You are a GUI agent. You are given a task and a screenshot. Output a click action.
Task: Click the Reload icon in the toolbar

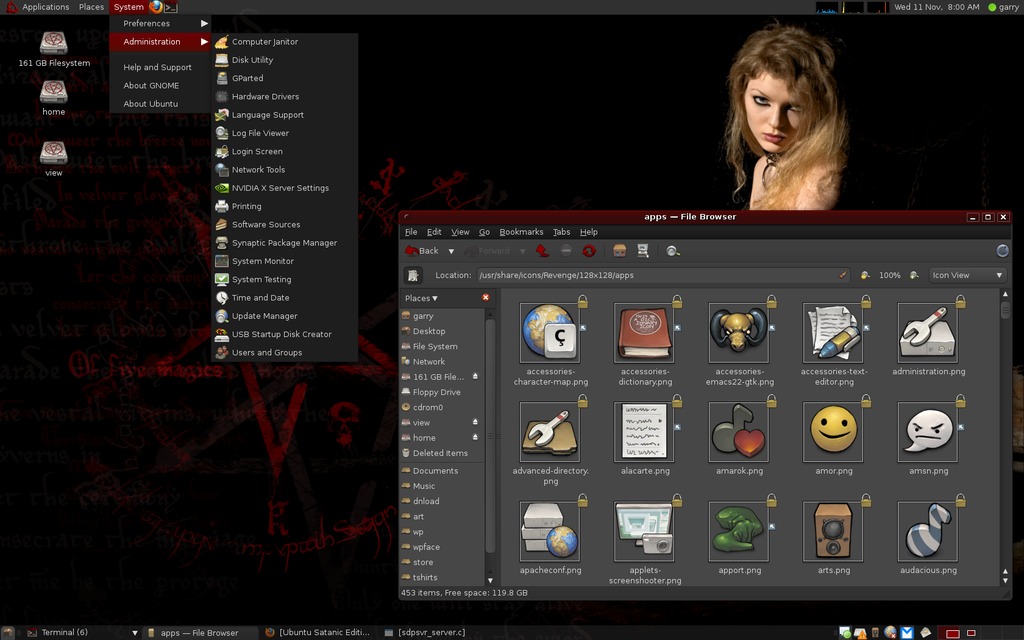pyautogui.click(x=587, y=251)
